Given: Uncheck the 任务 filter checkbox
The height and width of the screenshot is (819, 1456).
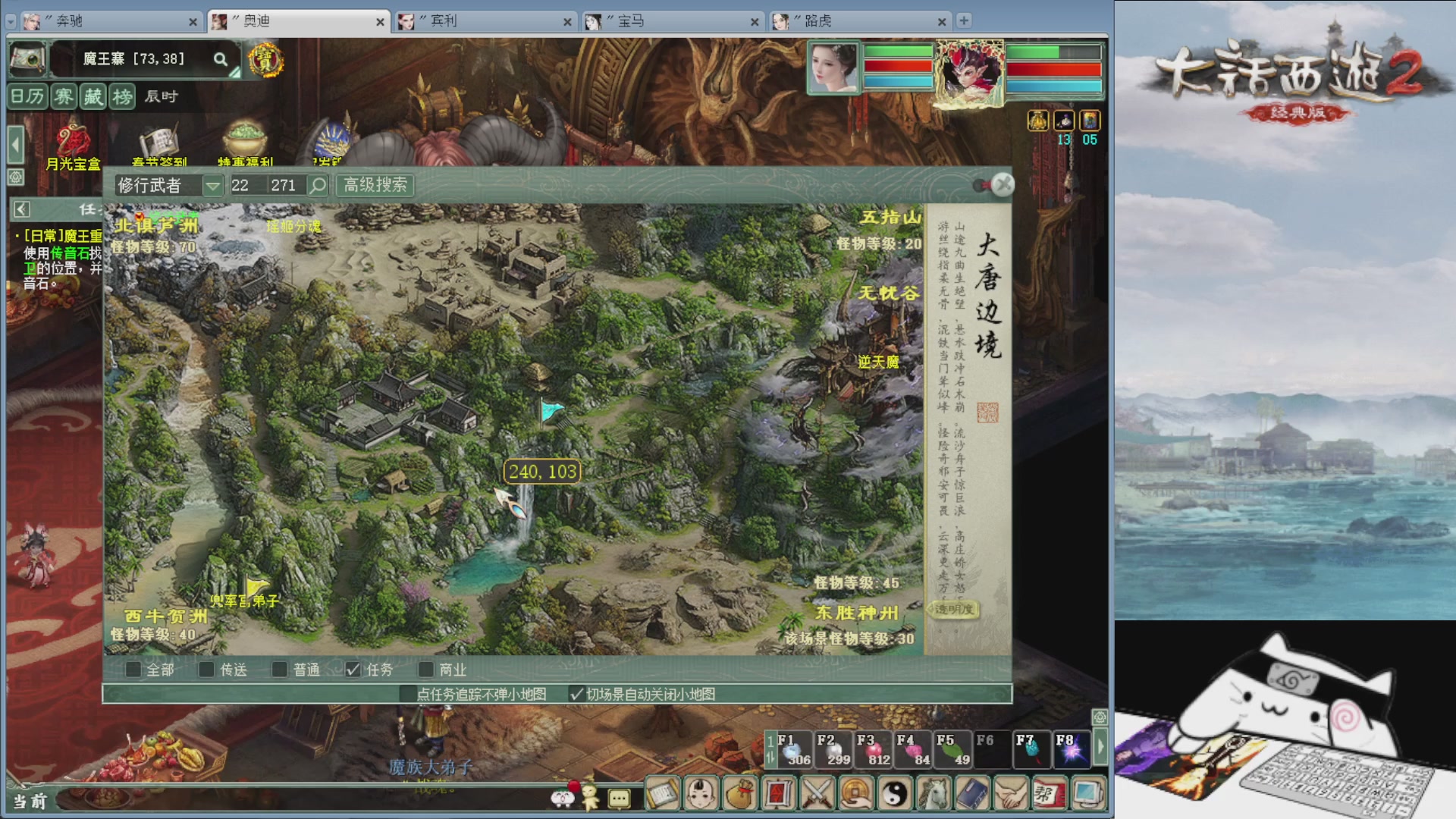Looking at the screenshot, I should [x=353, y=670].
